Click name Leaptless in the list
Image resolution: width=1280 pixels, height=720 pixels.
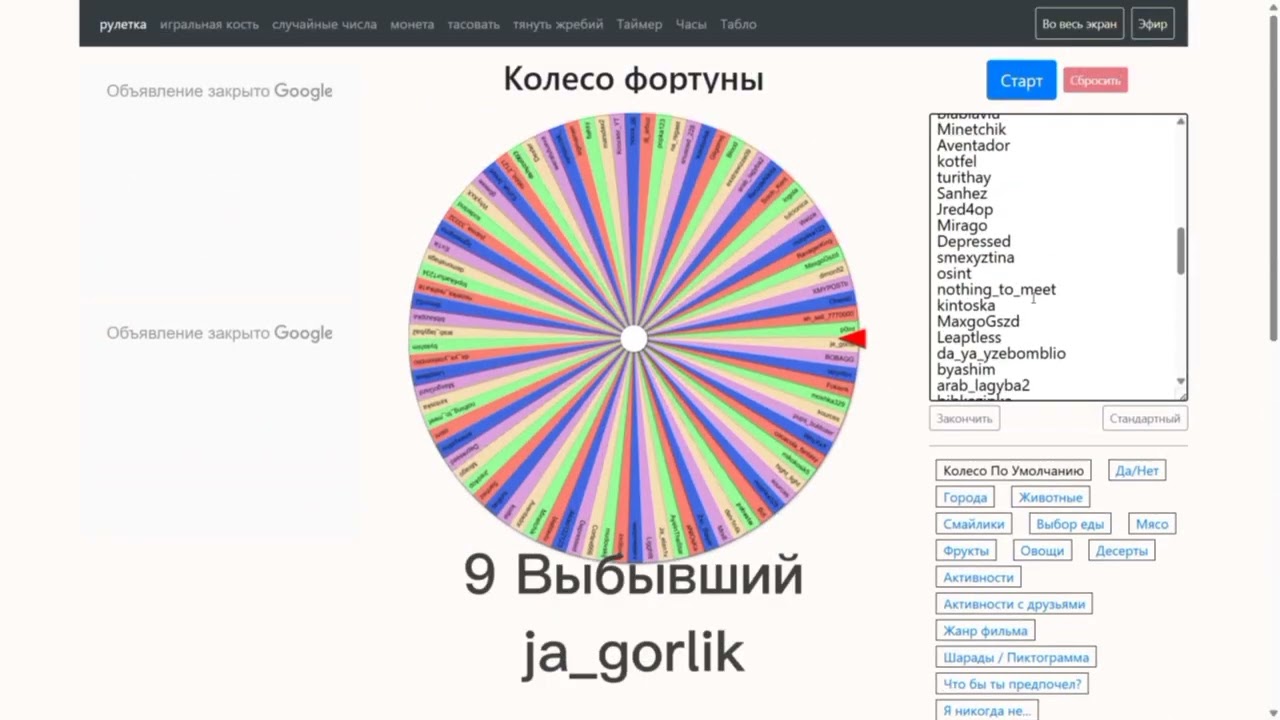tap(969, 337)
